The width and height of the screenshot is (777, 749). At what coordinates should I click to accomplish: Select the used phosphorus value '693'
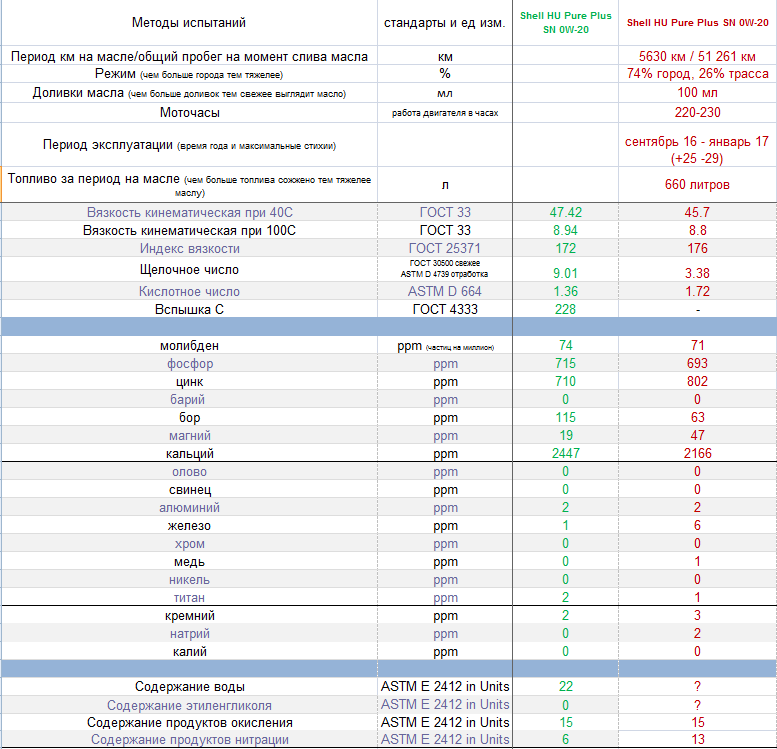pyautogui.click(x=697, y=364)
